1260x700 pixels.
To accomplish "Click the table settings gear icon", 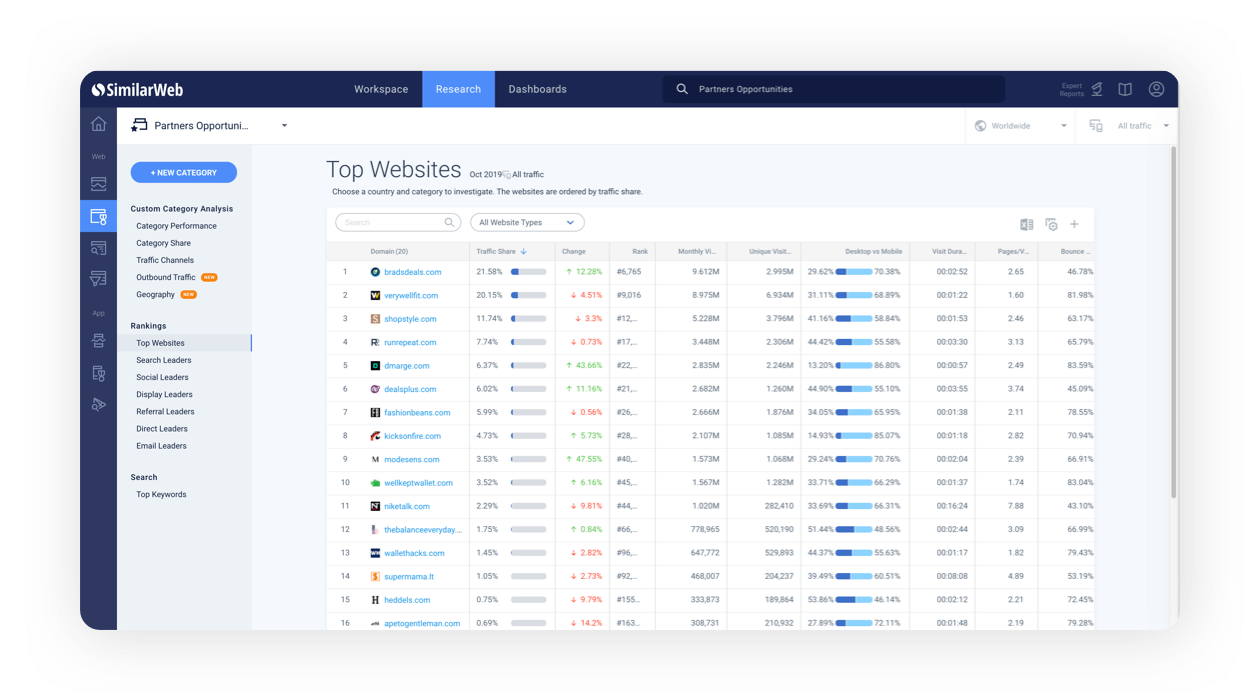I will click(x=1052, y=225).
